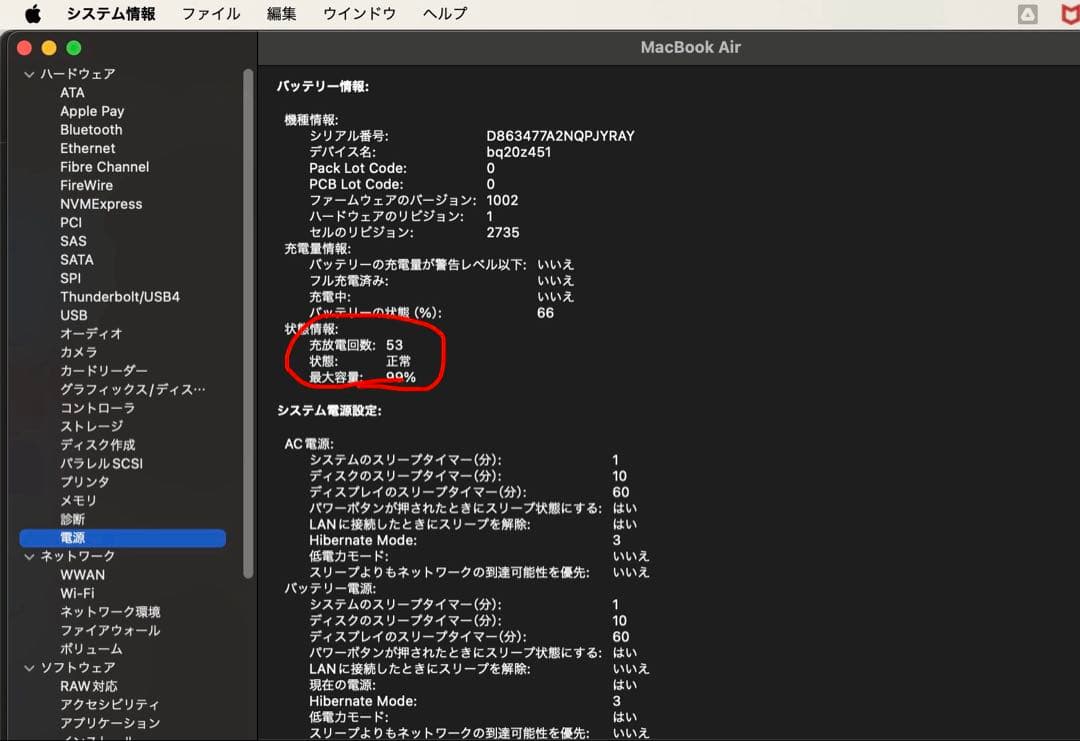Screen dimensions: 1080x741
Task: Select ファイアウォール in the sidebar
Action: (110, 630)
